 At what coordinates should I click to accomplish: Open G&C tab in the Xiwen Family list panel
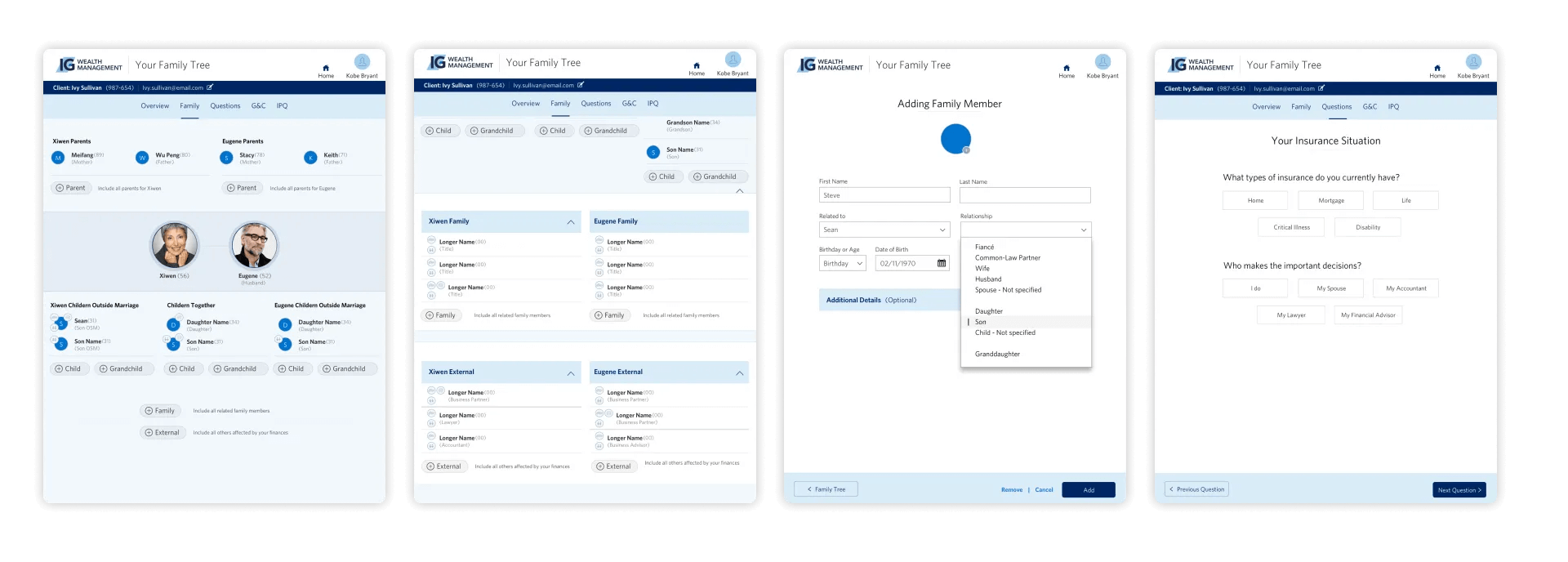(629, 104)
